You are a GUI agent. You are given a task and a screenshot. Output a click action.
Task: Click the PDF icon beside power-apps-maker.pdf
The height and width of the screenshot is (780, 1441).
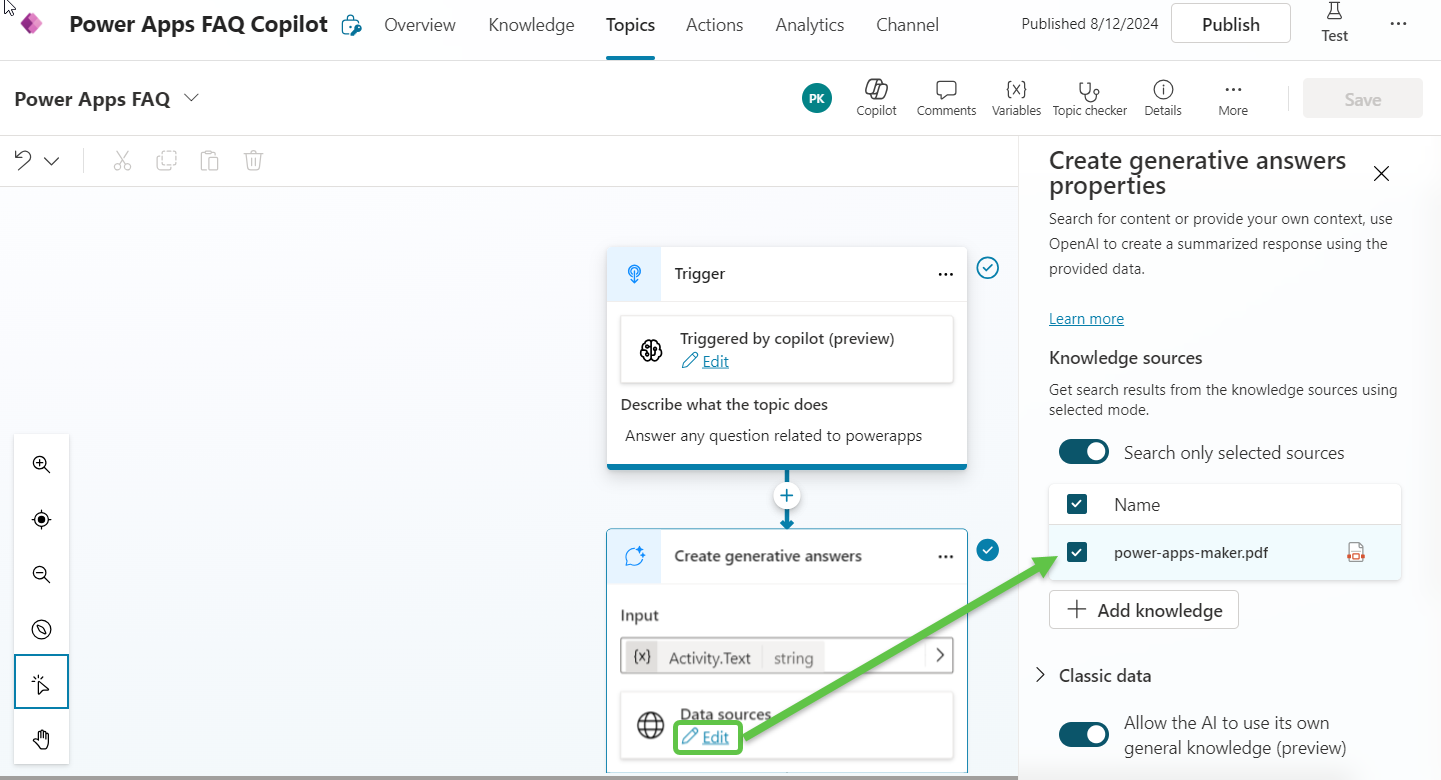pyautogui.click(x=1356, y=551)
